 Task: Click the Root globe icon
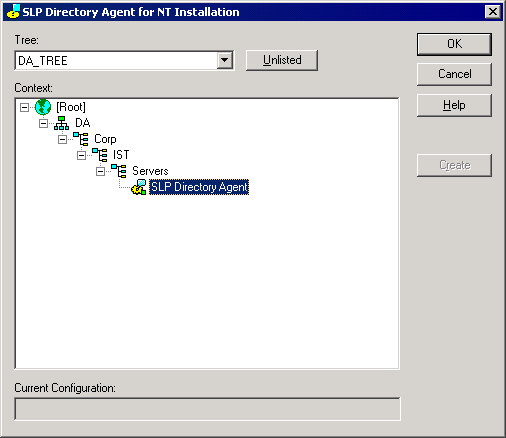tap(43, 107)
